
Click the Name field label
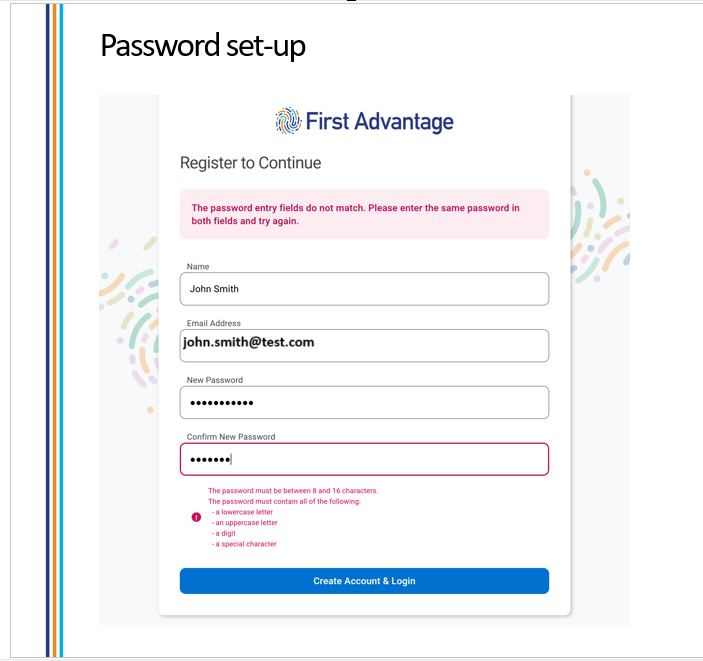[x=197, y=267]
